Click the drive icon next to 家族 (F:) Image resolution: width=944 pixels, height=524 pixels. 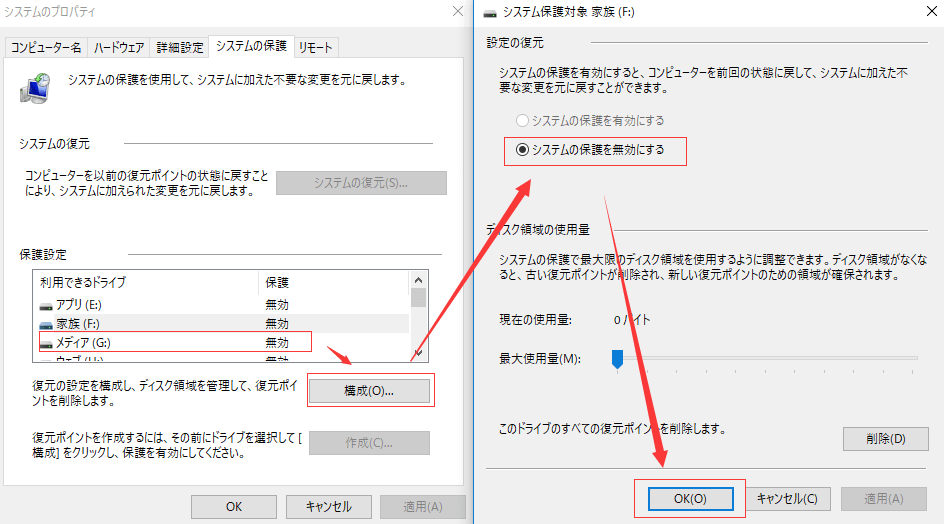tap(46, 325)
